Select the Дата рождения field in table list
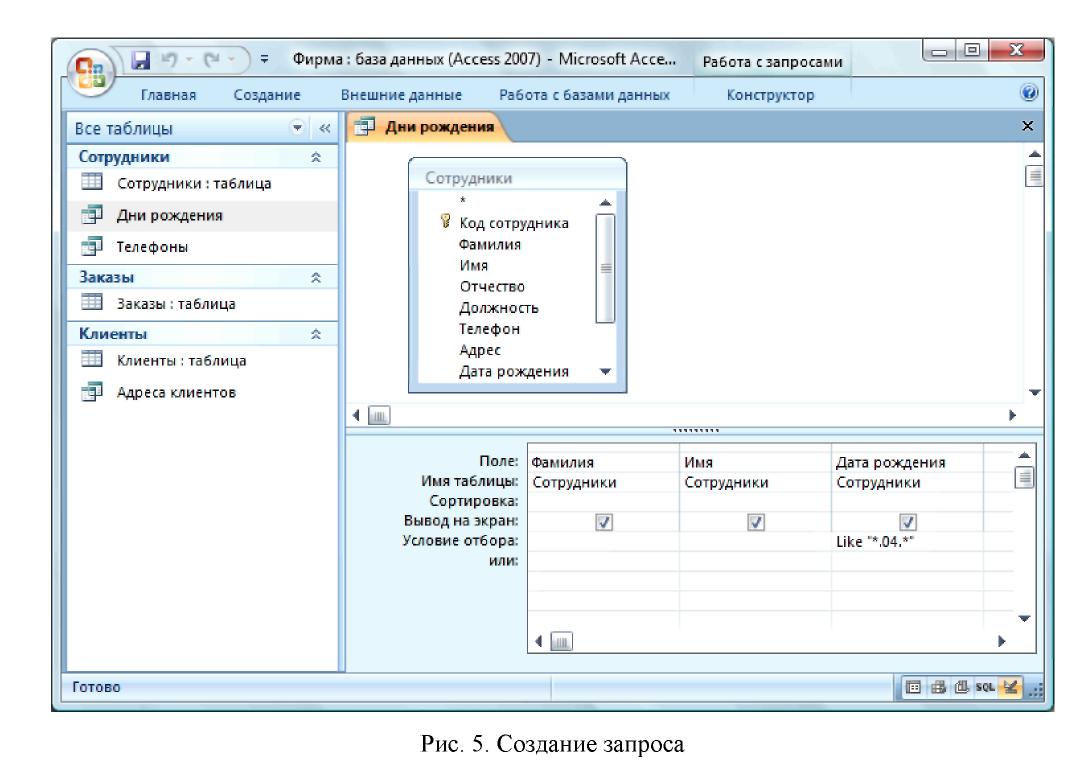The image size is (1079, 775). pyautogui.click(x=513, y=372)
